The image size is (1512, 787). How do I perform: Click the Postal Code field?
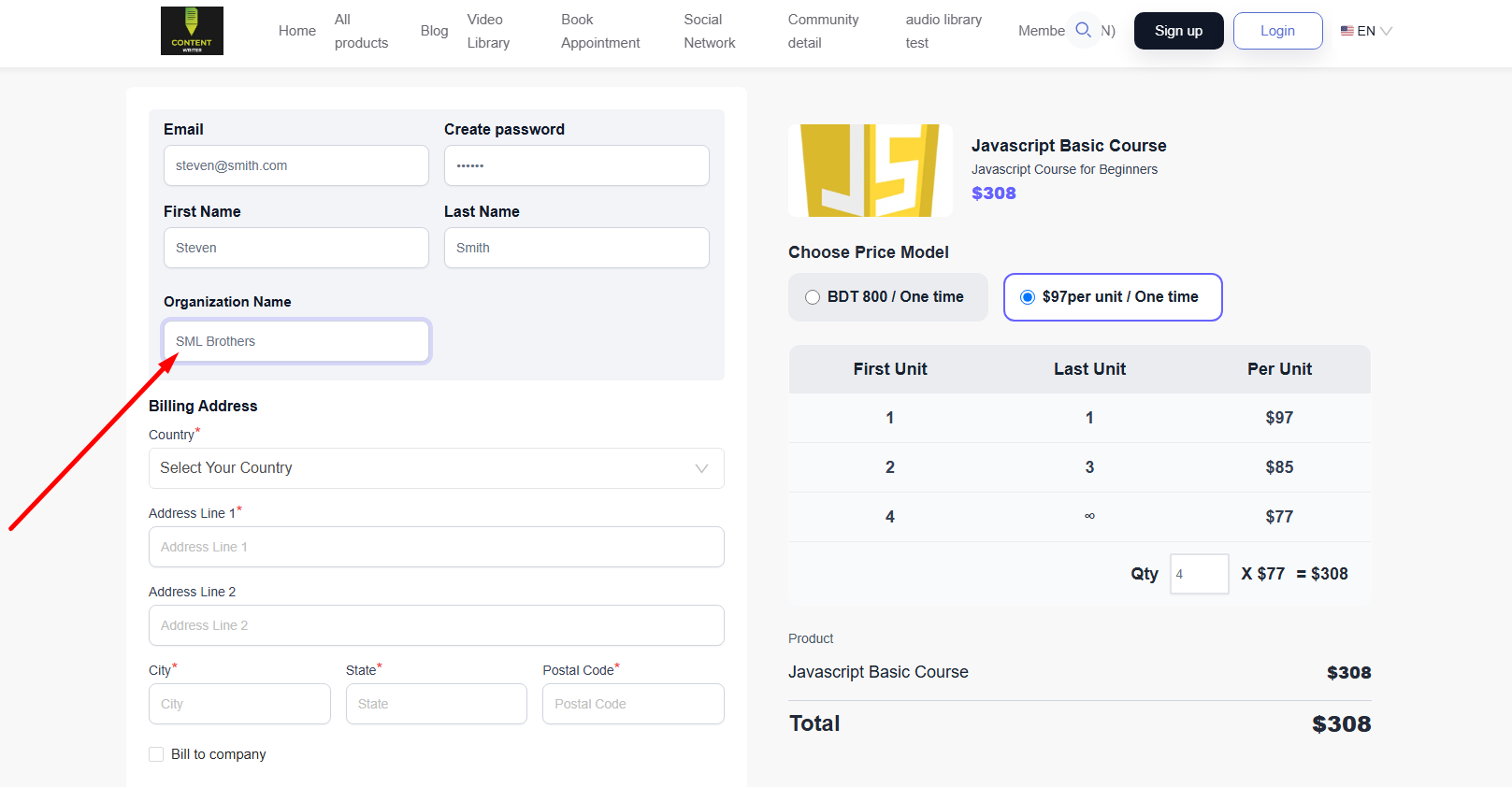point(633,704)
